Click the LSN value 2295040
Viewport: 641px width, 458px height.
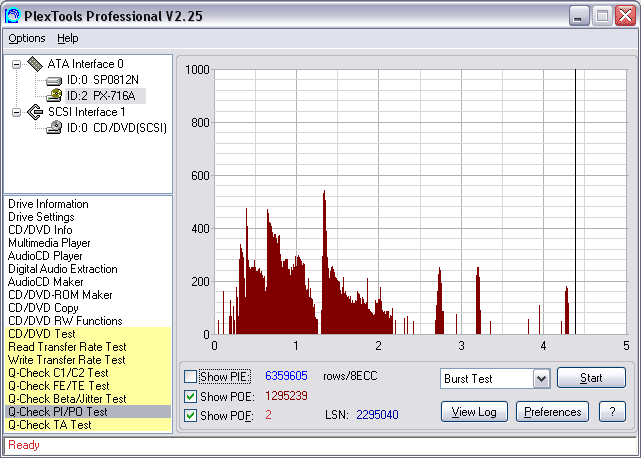377,415
